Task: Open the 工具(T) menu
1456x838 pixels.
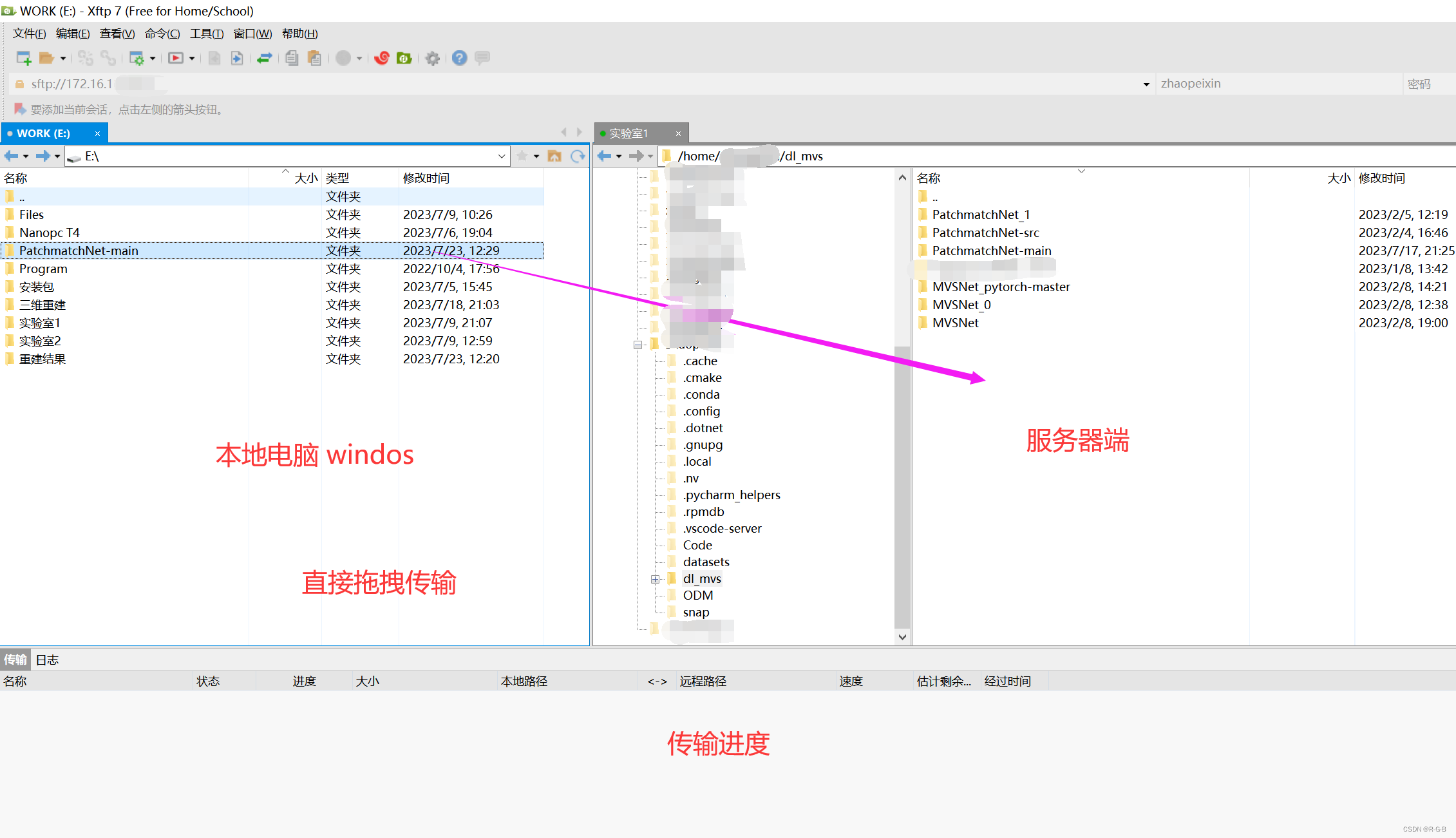Action: point(205,33)
